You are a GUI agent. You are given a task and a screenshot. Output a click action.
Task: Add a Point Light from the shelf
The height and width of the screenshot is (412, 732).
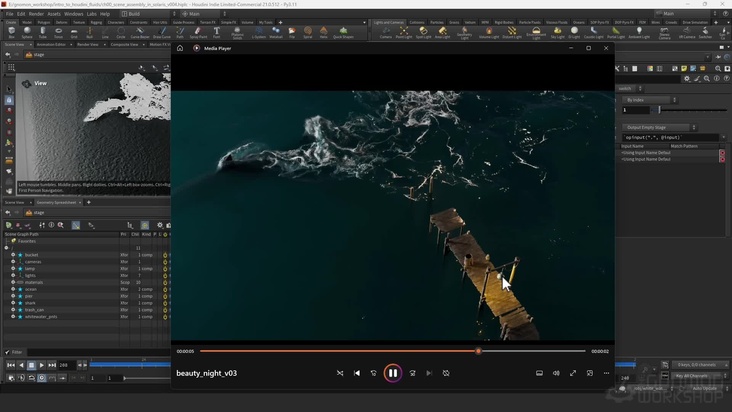pos(404,32)
